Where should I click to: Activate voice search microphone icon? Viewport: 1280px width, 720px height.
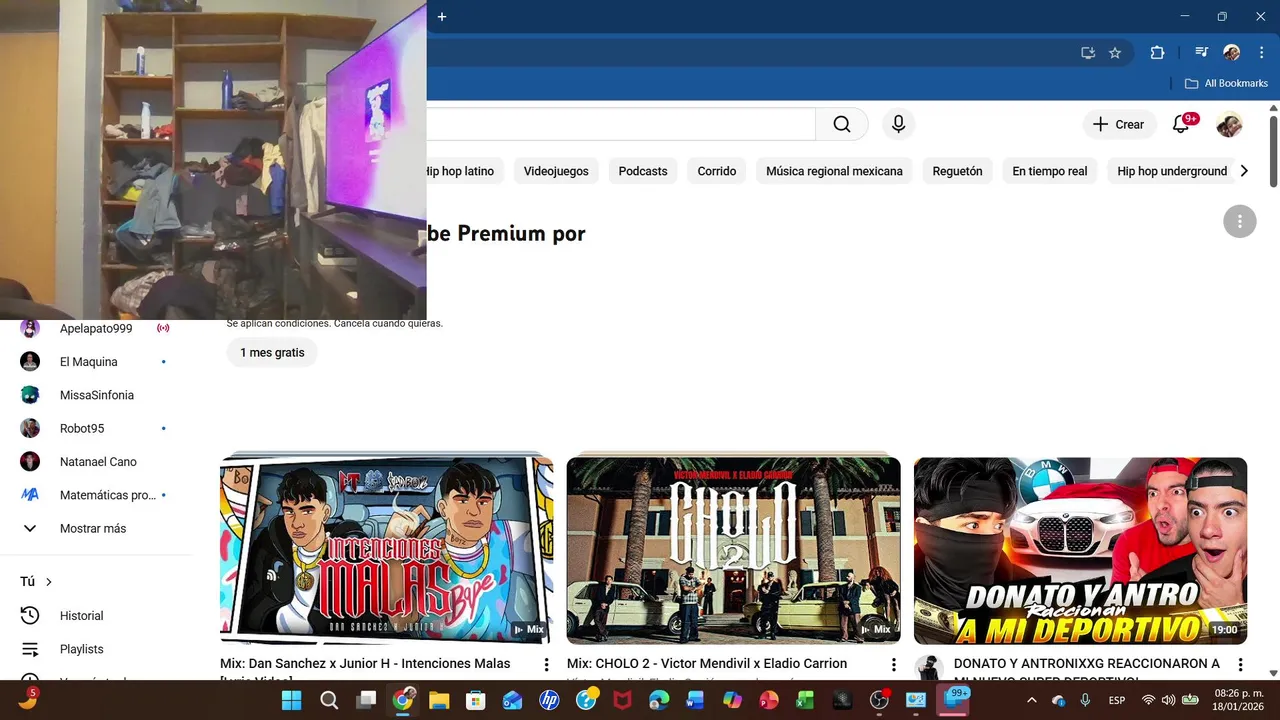pos(898,124)
